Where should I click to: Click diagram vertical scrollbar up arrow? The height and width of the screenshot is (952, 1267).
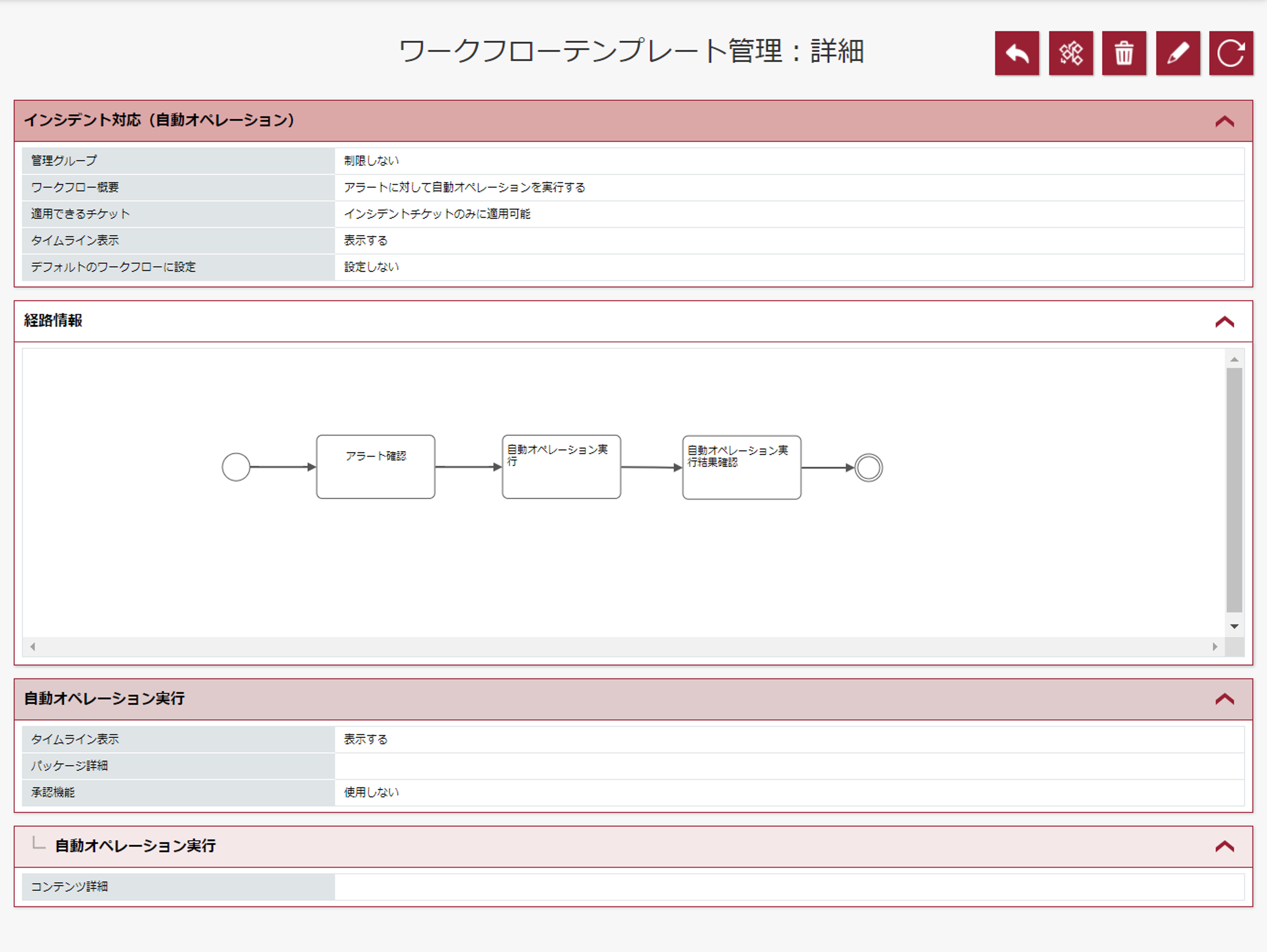tap(1234, 359)
